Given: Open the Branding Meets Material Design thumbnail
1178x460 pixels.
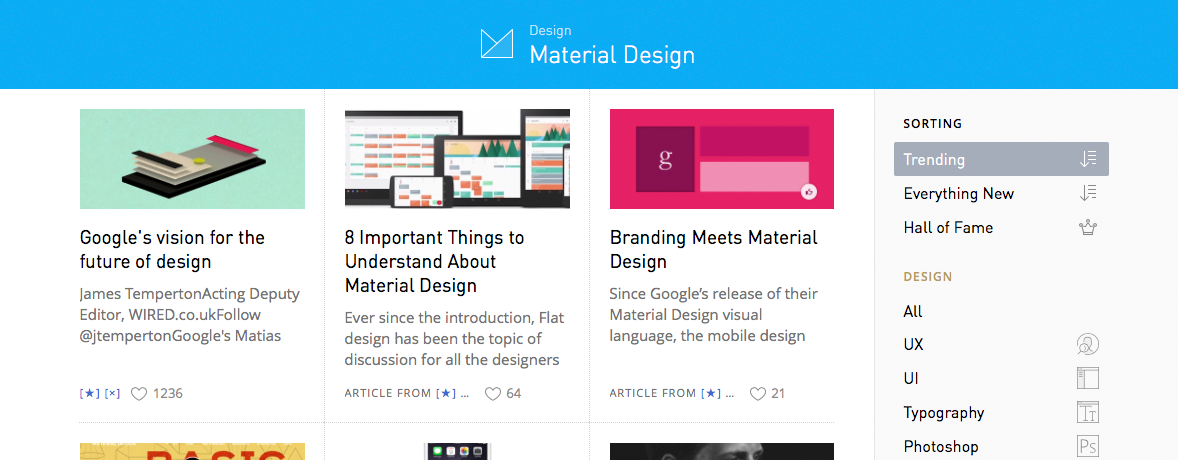Looking at the screenshot, I should [721, 159].
